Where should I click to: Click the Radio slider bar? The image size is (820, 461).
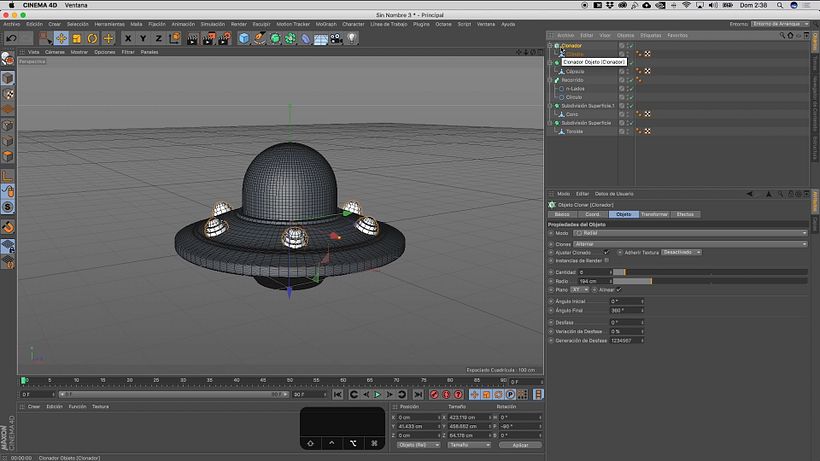(x=710, y=281)
